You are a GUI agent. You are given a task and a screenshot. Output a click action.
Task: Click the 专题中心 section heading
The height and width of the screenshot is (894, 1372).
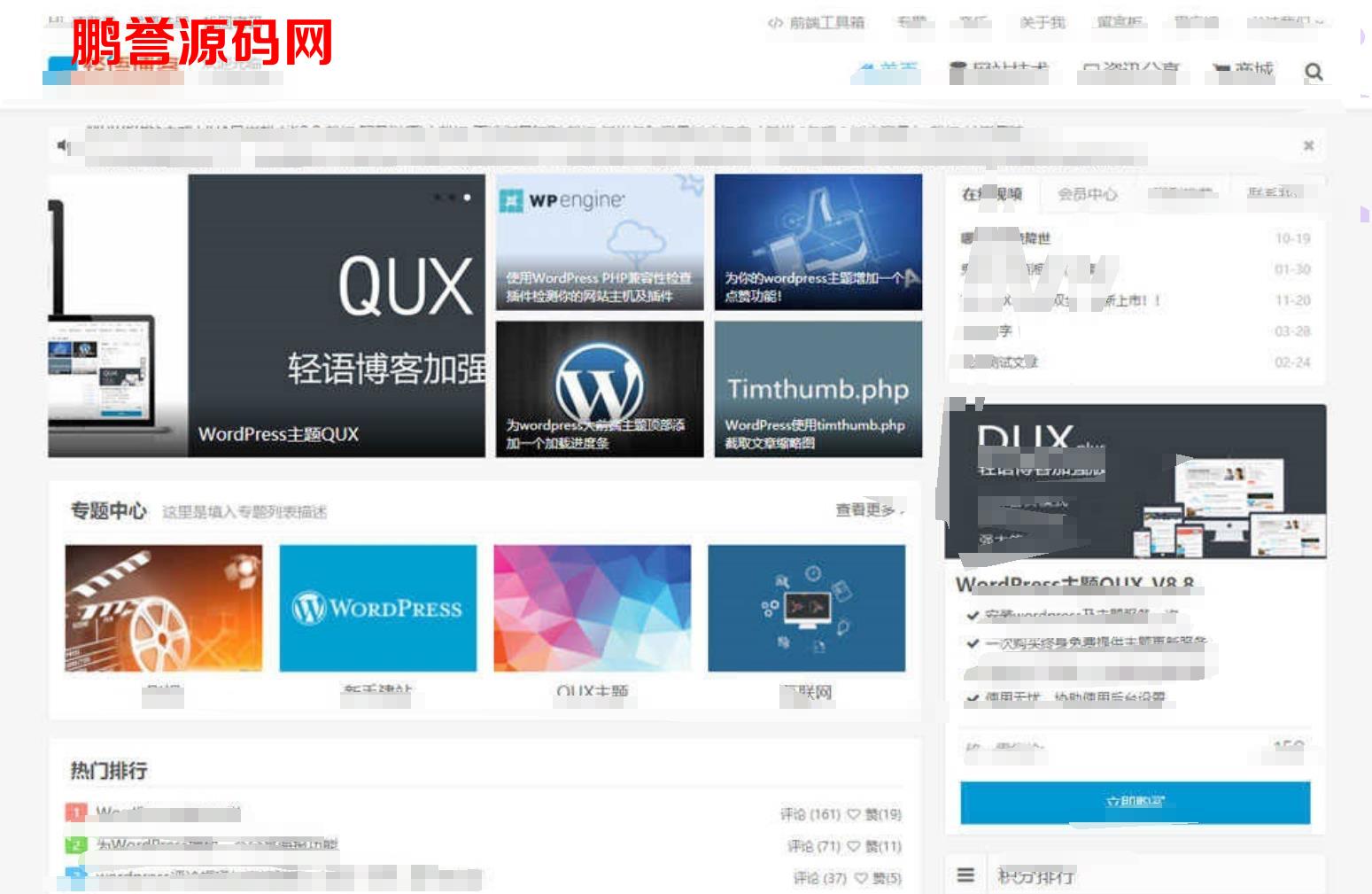tap(109, 511)
